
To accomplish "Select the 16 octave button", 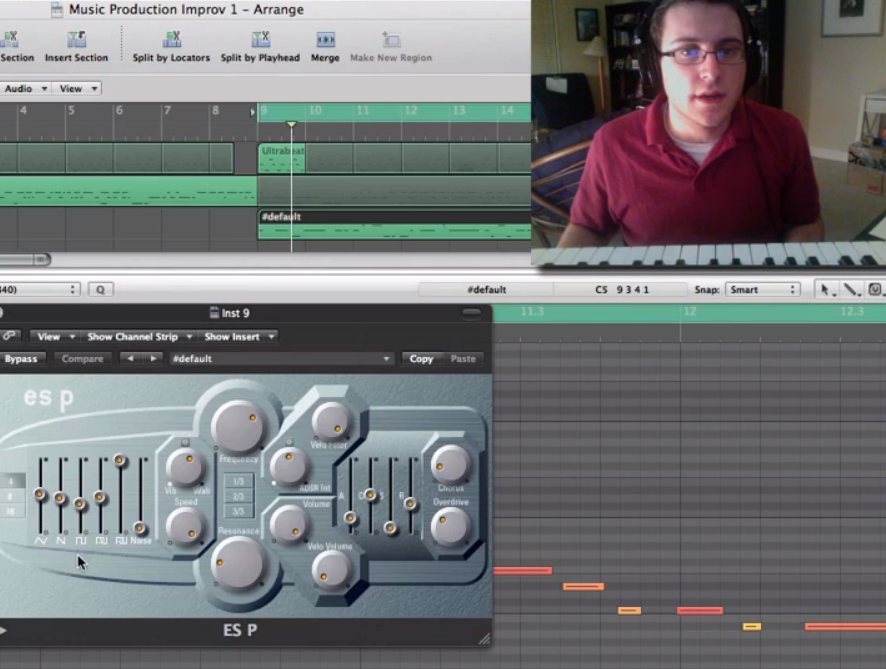I will coord(10,511).
